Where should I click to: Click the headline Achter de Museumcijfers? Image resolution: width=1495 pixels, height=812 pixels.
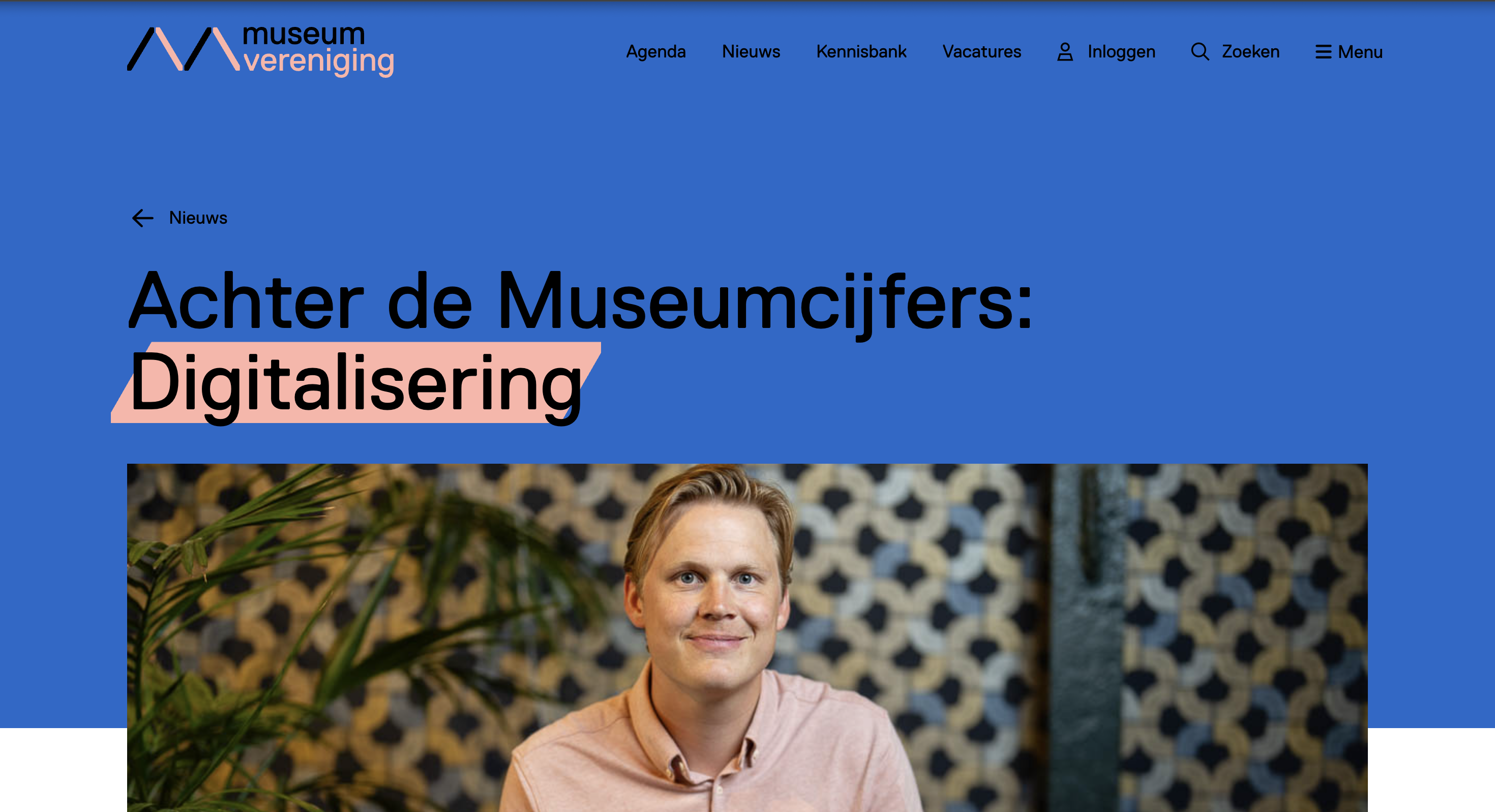(x=580, y=302)
